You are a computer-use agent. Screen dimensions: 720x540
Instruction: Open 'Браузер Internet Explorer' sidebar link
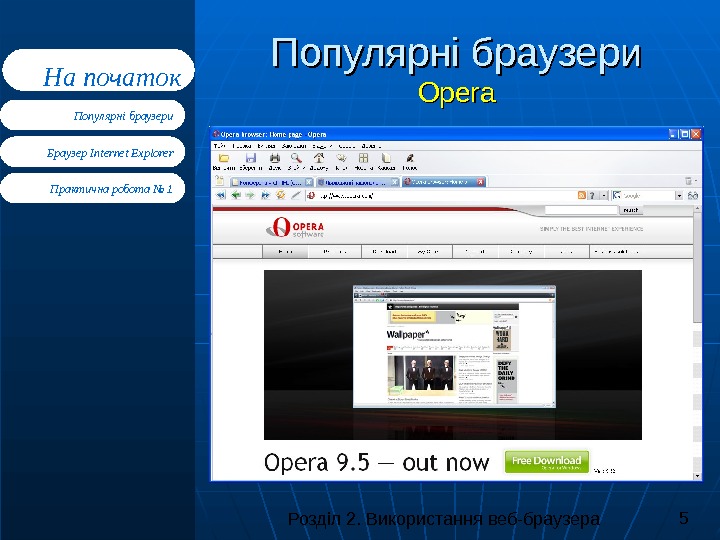click(93, 152)
